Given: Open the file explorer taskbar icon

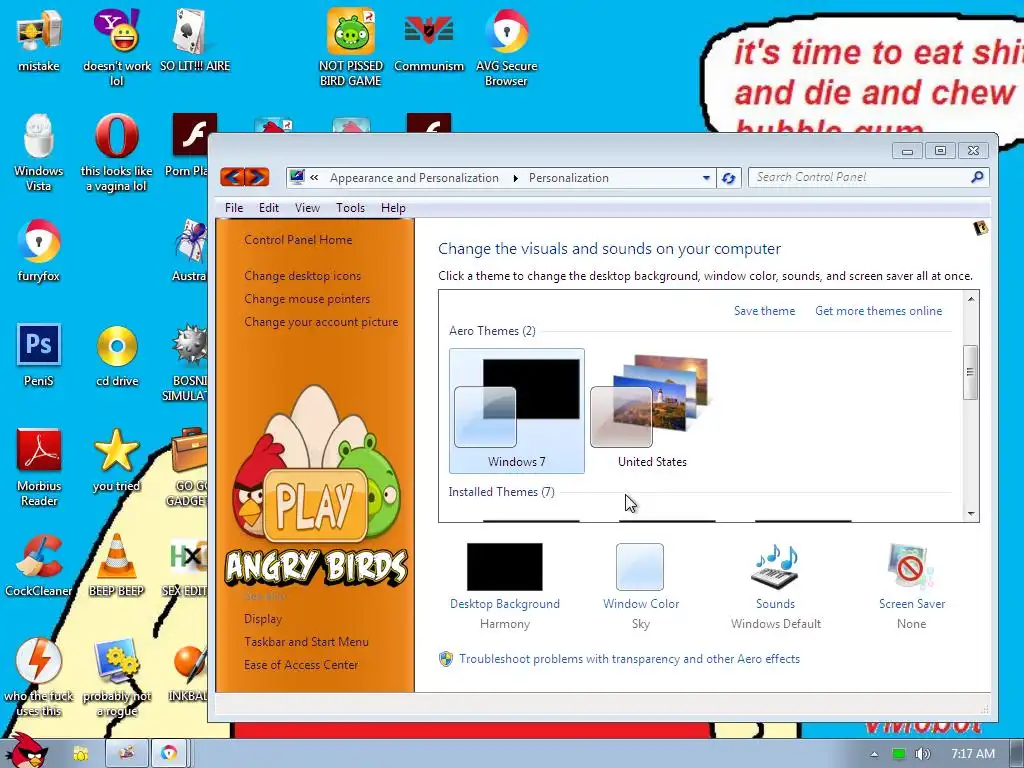Looking at the screenshot, I should point(80,754).
